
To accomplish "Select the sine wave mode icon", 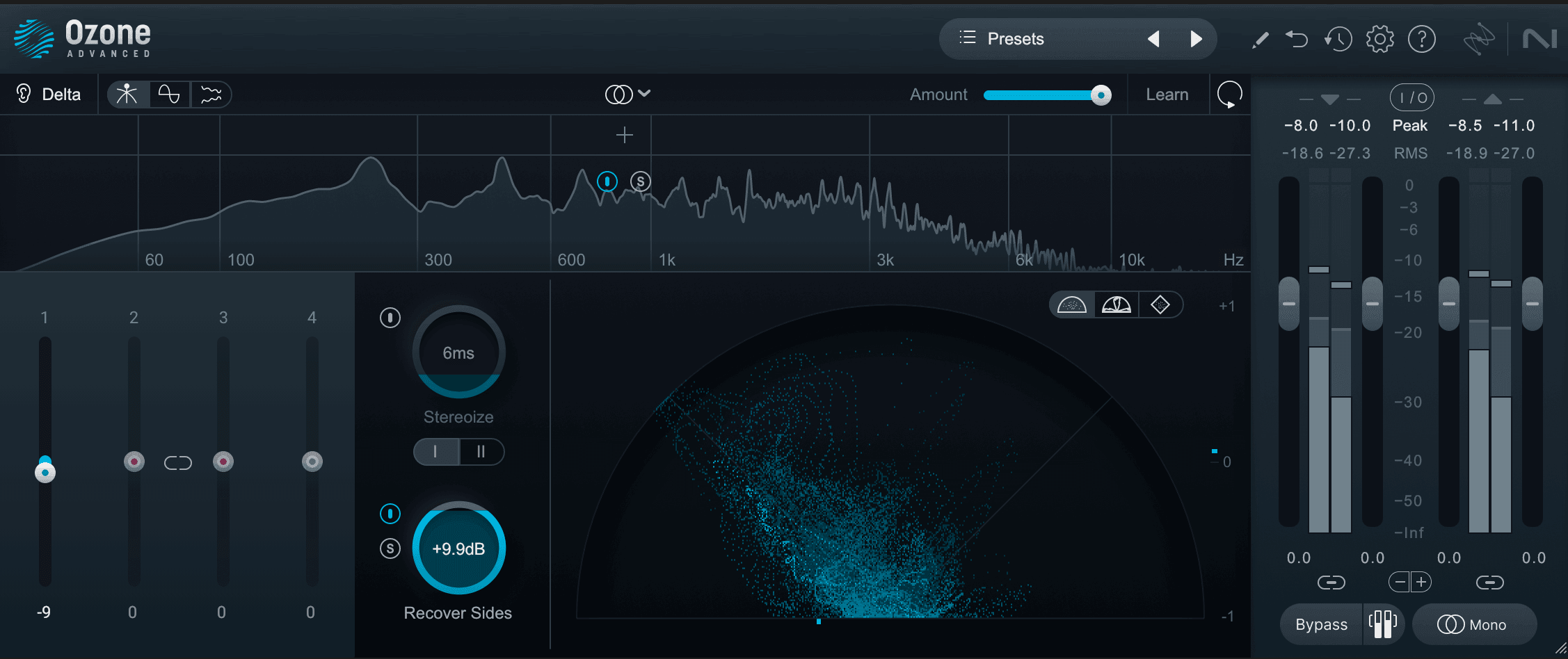I will click(x=169, y=94).
